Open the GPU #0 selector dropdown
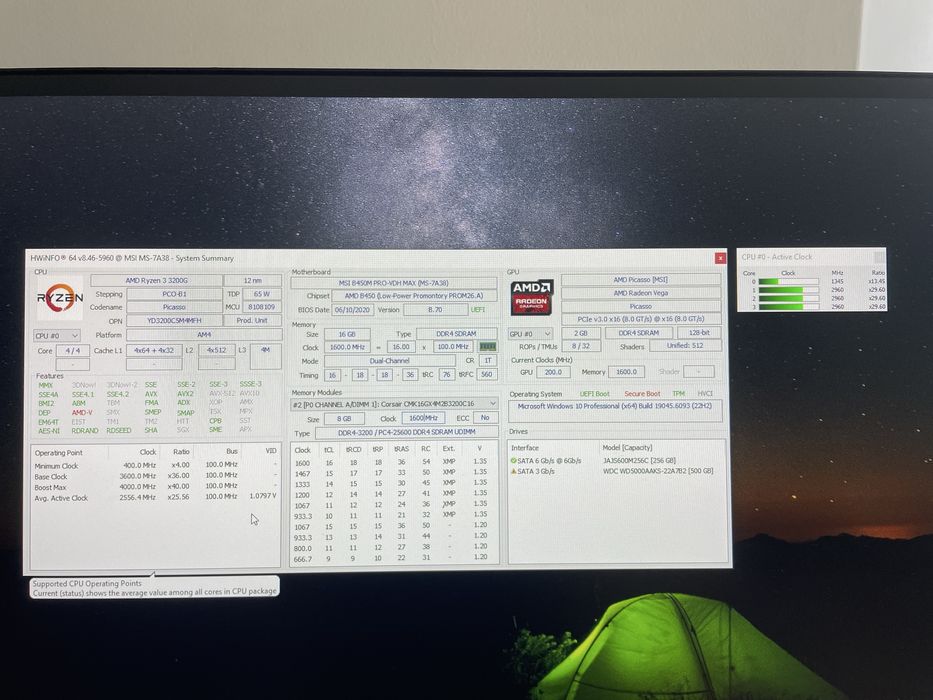 click(530, 334)
